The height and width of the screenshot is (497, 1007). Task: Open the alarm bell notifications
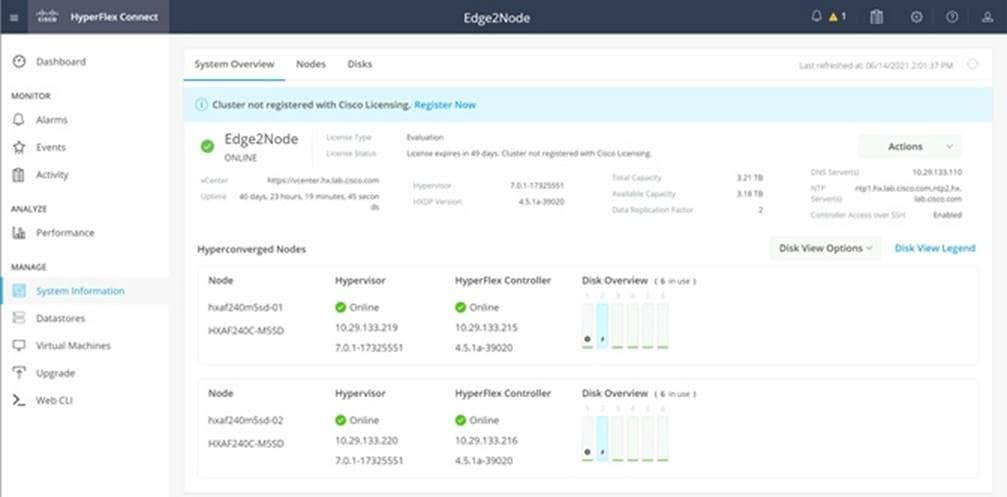click(816, 17)
